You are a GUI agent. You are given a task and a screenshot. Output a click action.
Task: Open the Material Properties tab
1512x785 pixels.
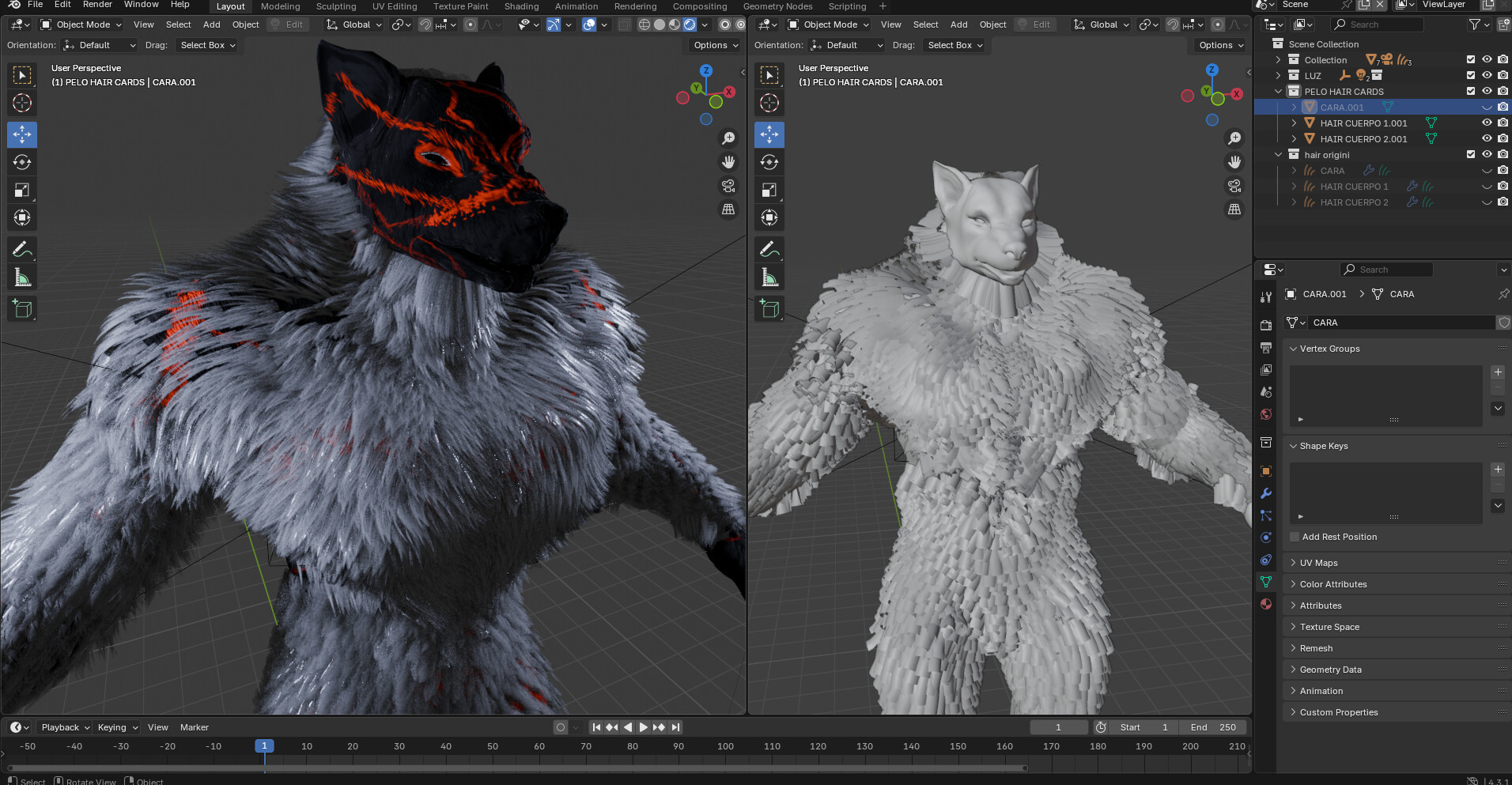point(1266,604)
